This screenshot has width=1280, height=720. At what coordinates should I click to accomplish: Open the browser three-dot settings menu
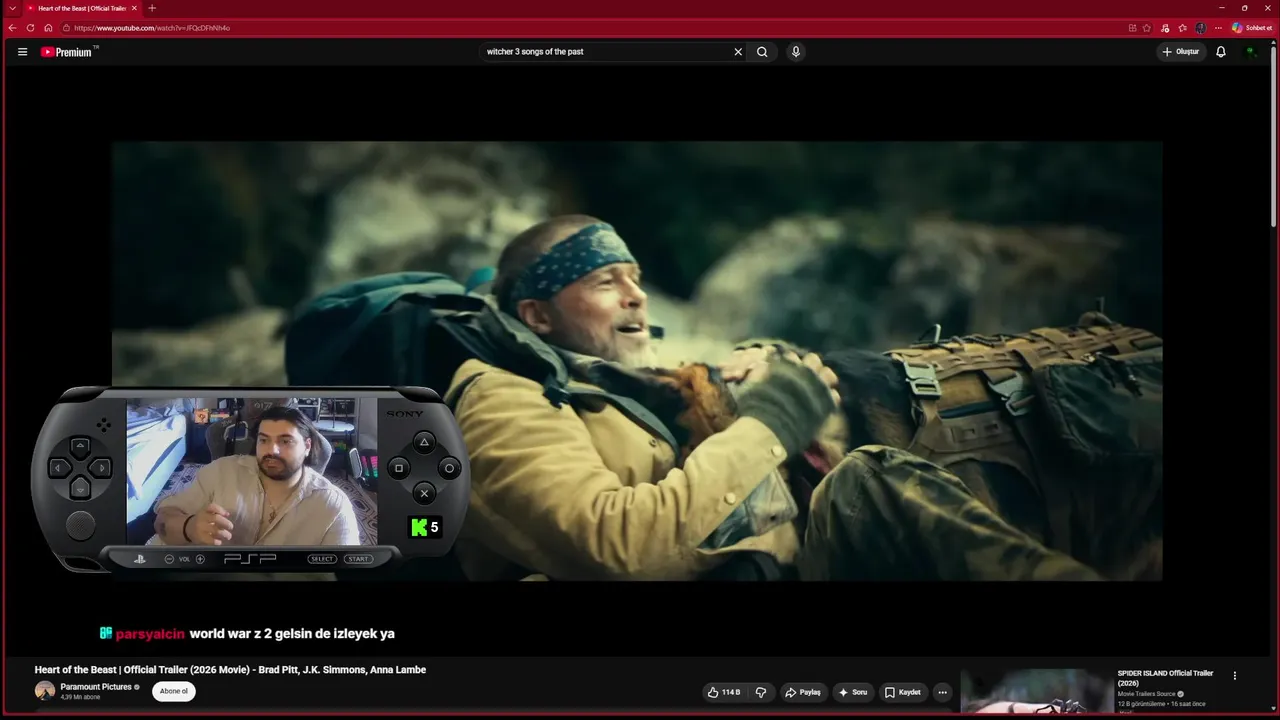coord(1218,28)
